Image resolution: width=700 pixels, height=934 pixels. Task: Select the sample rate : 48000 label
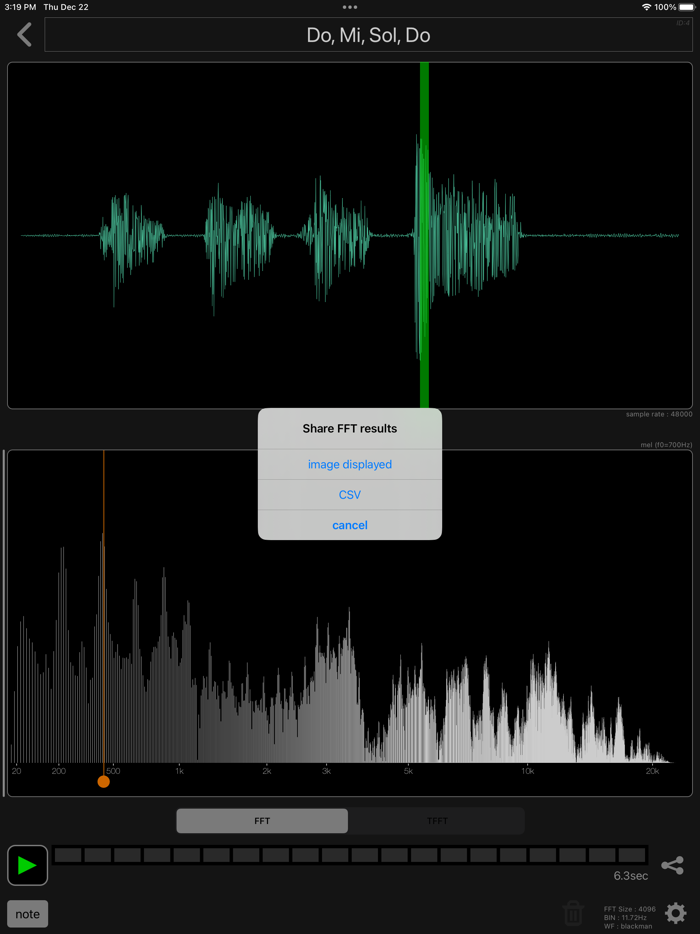point(659,414)
